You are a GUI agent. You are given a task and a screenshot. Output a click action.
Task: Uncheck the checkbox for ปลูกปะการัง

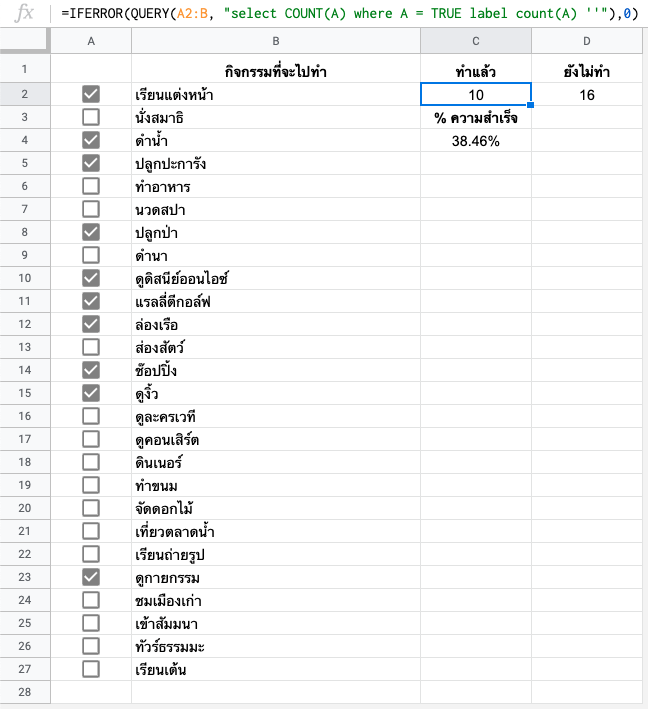tap(91, 163)
